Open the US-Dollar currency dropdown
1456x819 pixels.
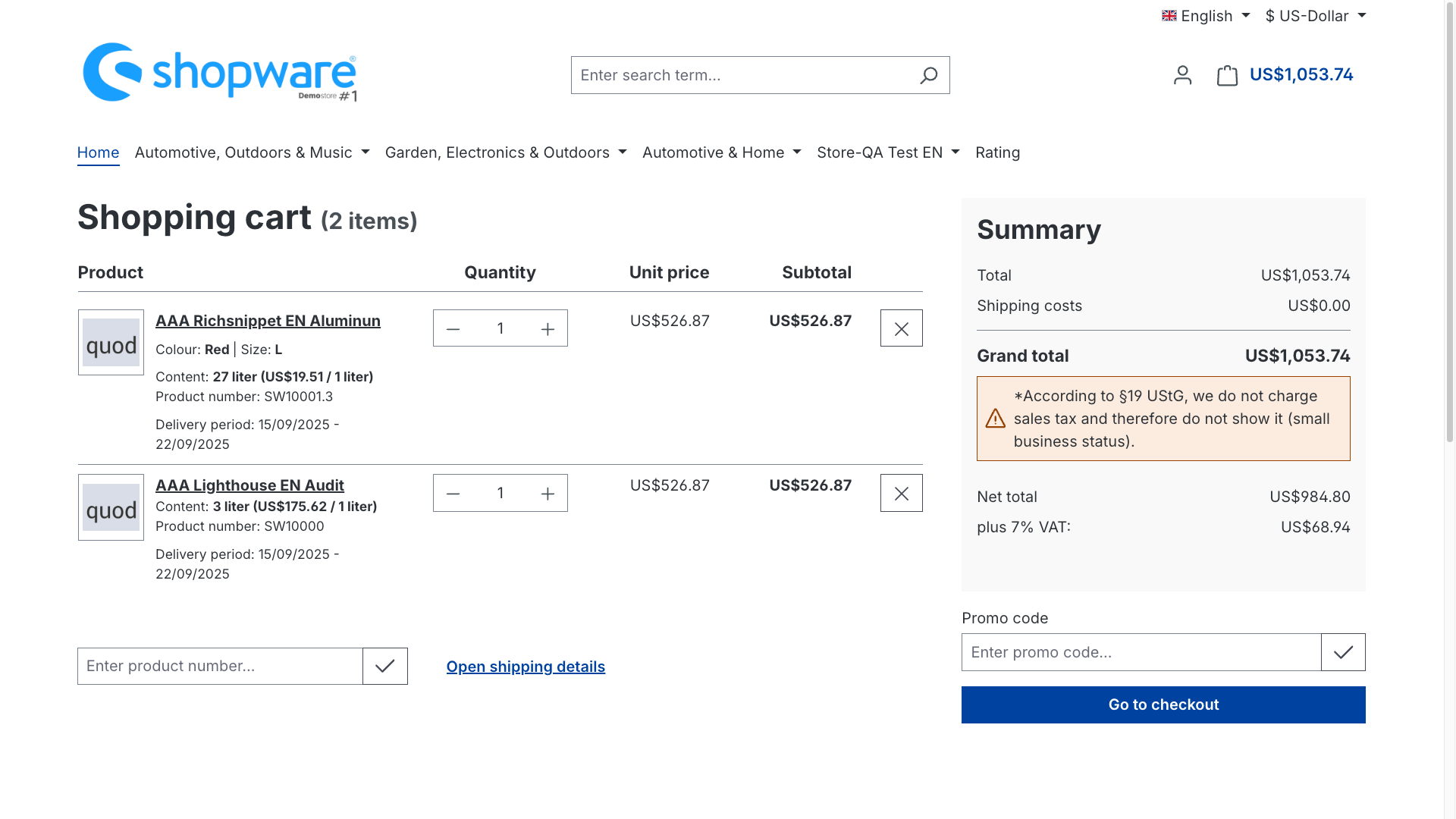tap(1316, 16)
